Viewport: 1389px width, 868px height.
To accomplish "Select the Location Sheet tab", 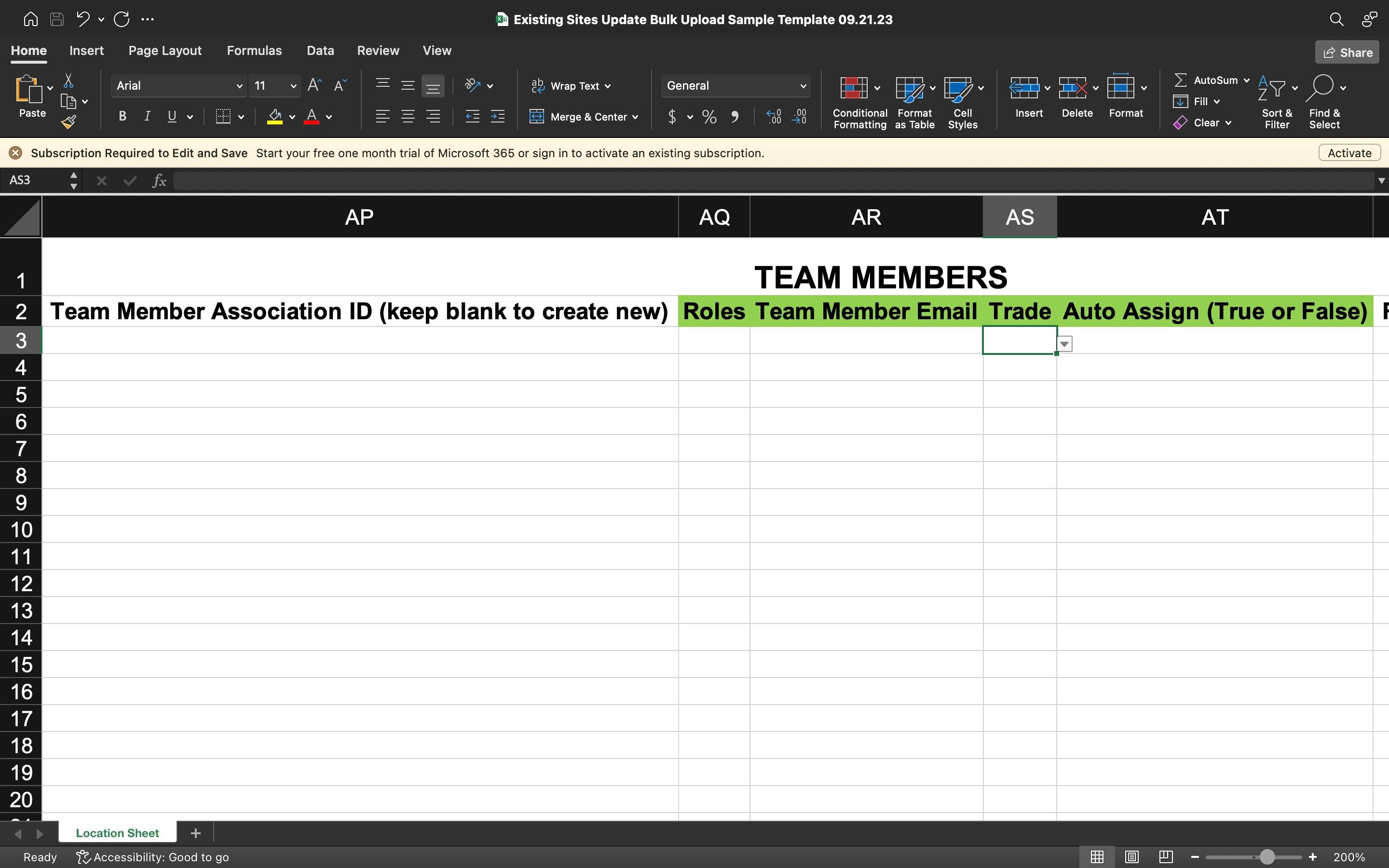I will 117,833.
